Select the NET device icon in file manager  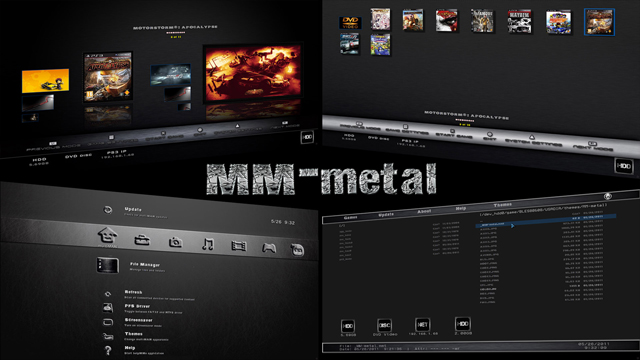(x=422, y=324)
